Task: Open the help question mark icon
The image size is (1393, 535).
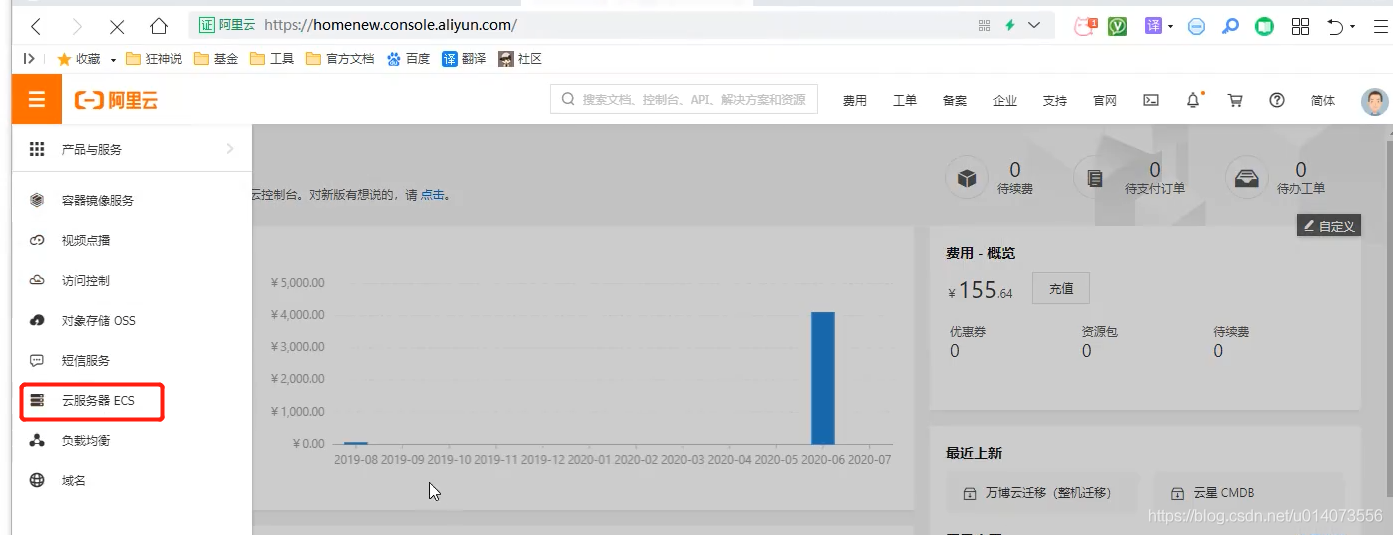Action: 1276,100
